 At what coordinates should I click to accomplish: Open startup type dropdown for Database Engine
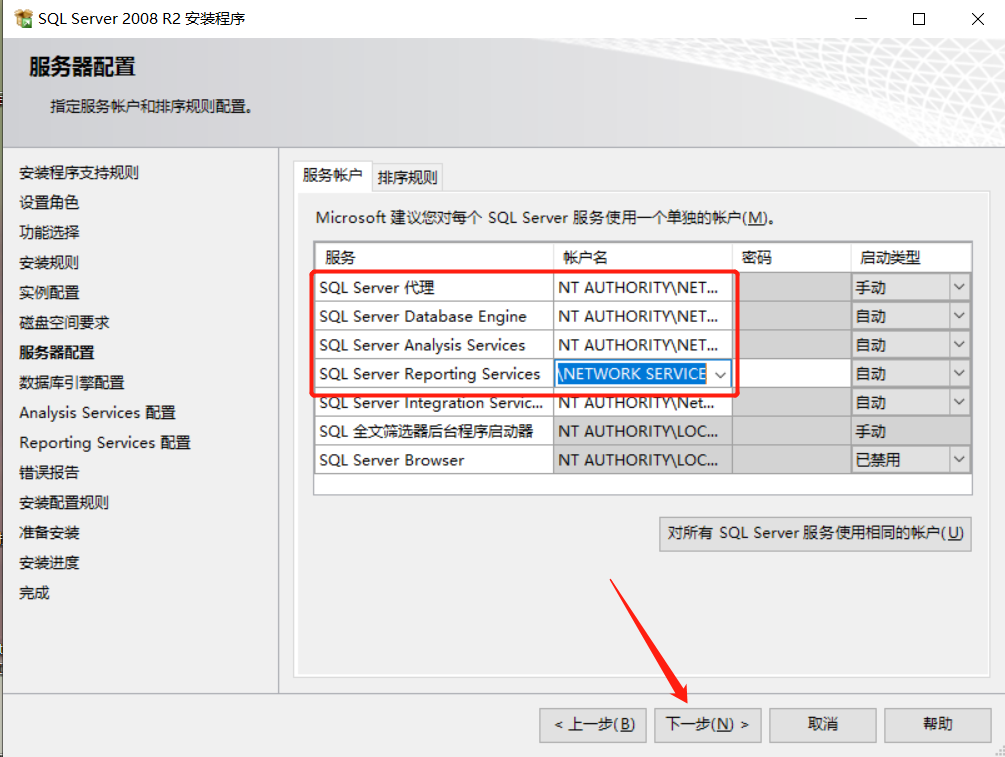pyautogui.click(x=959, y=316)
